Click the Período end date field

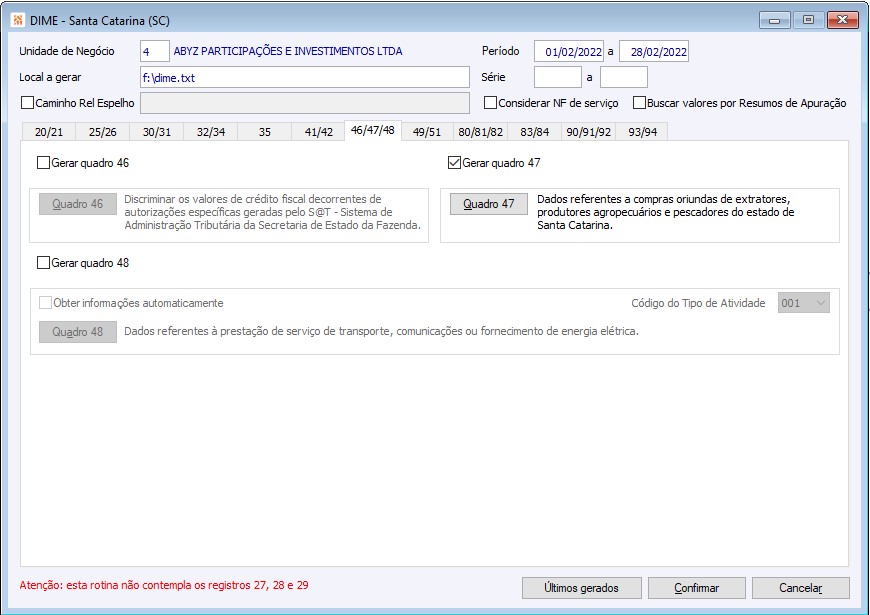pyautogui.click(x=654, y=51)
